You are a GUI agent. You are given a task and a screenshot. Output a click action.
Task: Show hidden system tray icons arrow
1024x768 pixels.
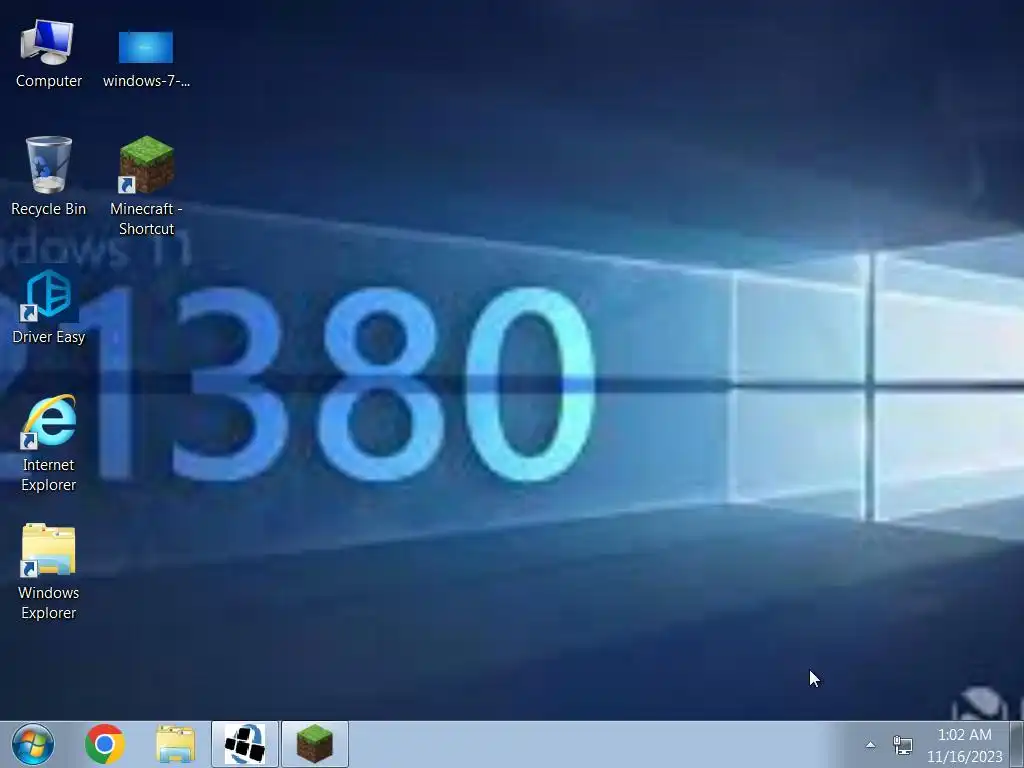point(870,744)
